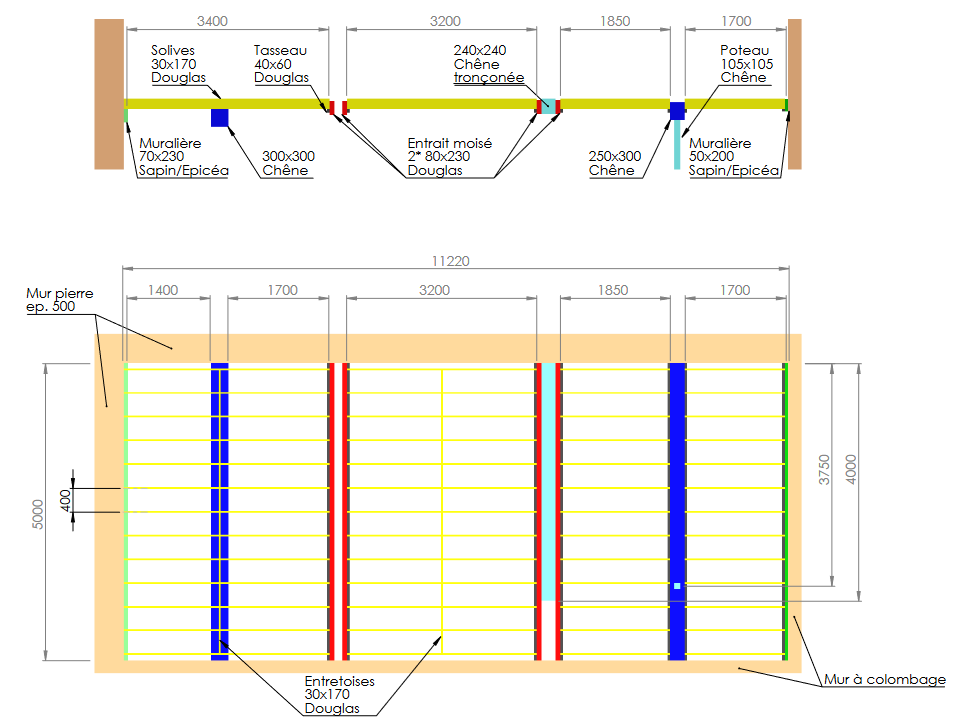
Task: Select the 3200 dimension in the section view
Action: (x=445, y=21)
